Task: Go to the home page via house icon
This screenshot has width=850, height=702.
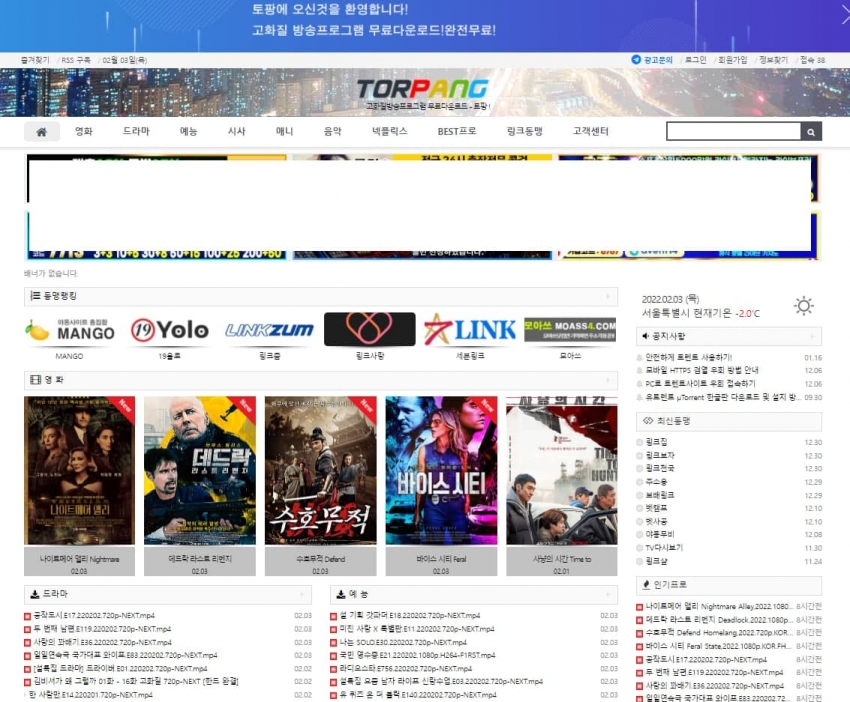Action: (x=42, y=132)
